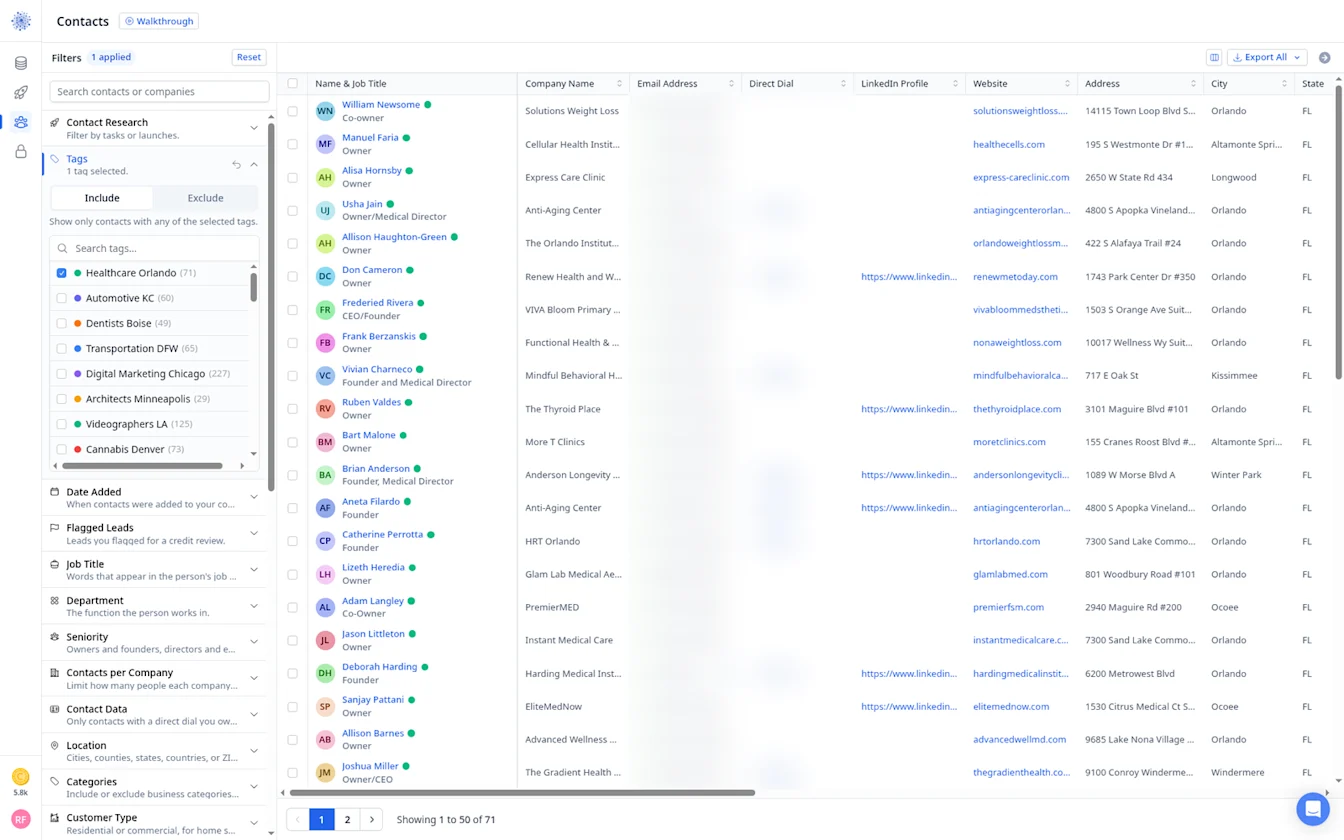This screenshot has width=1344, height=840.
Task: Reset all applied filters
Action: (x=249, y=58)
